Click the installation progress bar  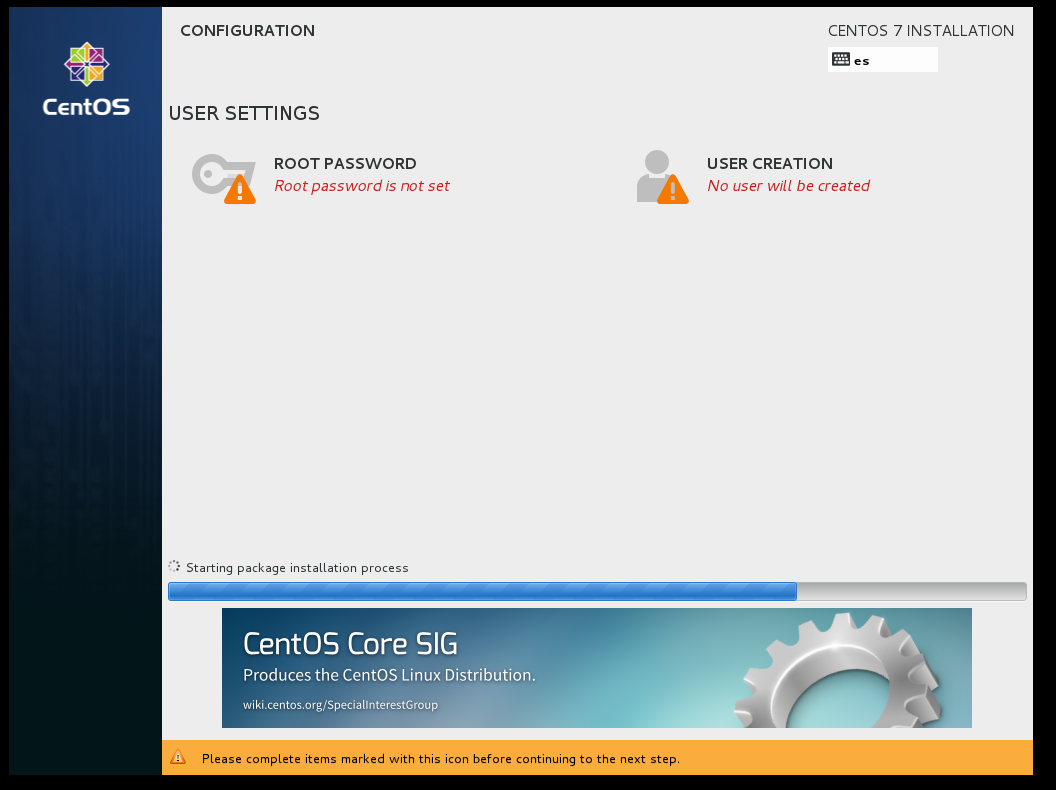(x=597, y=591)
